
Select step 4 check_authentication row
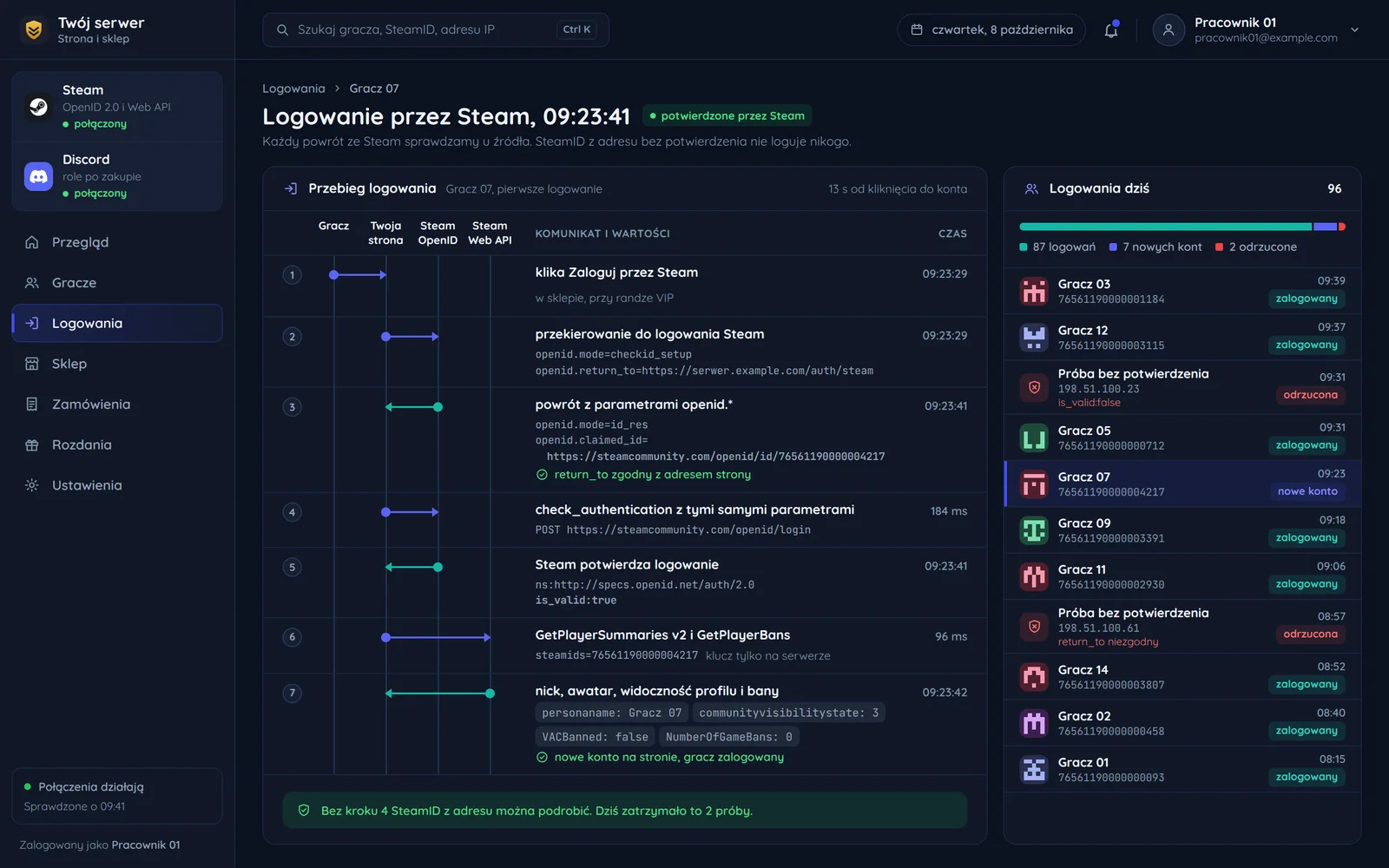pos(625,519)
